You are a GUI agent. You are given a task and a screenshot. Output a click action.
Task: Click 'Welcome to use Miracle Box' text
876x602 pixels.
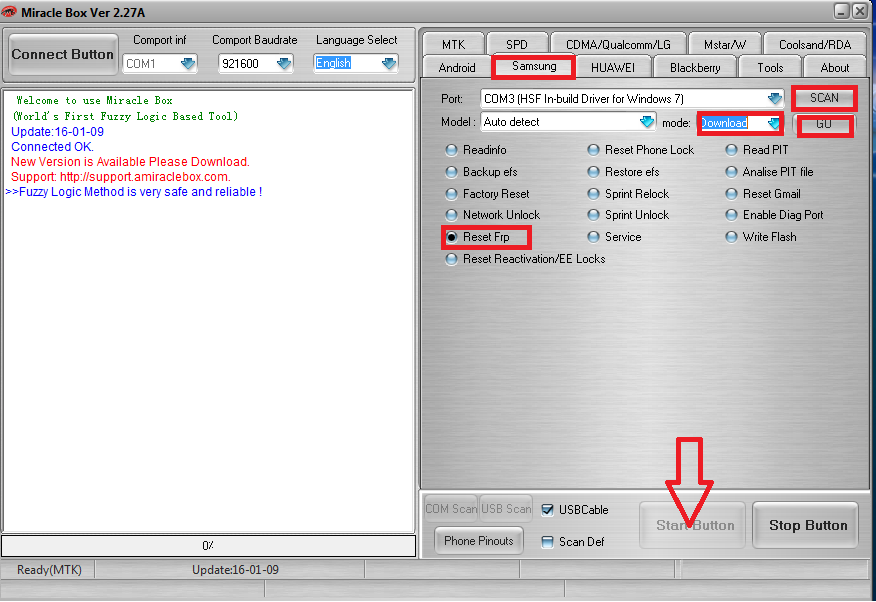click(94, 101)
